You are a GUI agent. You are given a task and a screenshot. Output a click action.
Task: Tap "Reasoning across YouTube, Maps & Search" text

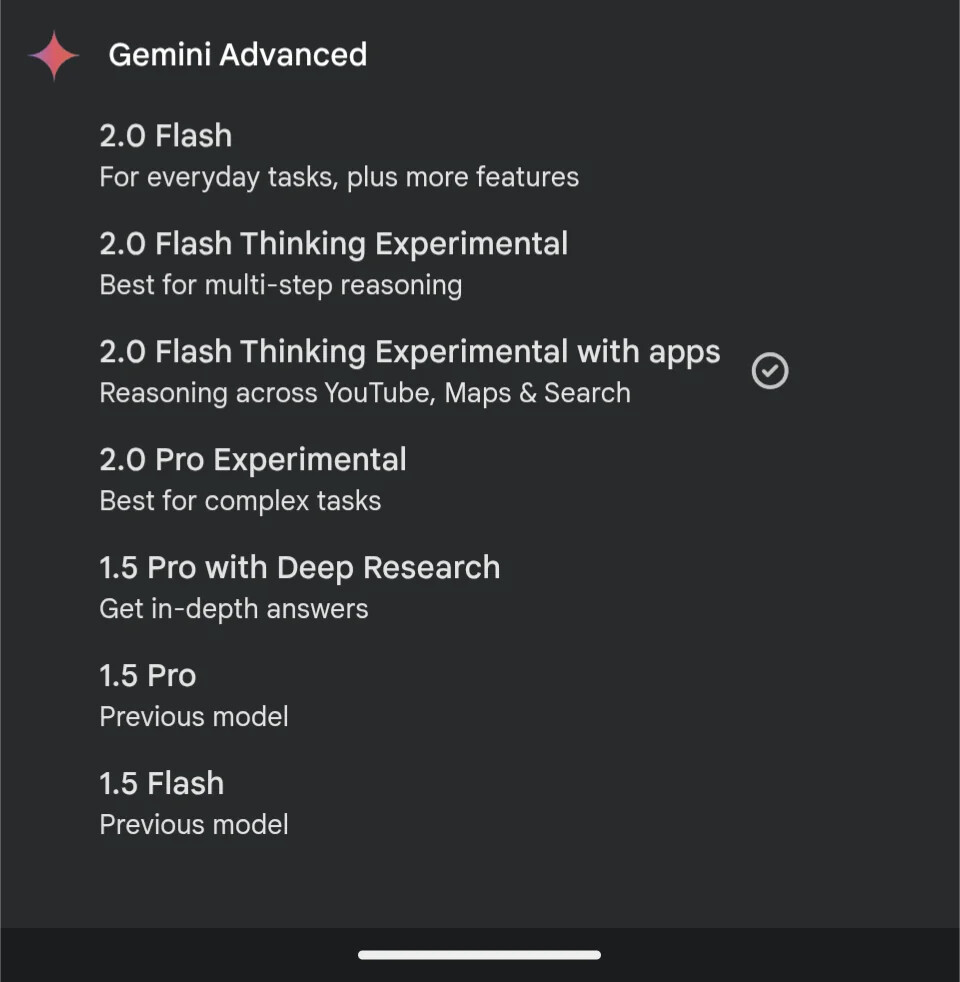point(365,394)
